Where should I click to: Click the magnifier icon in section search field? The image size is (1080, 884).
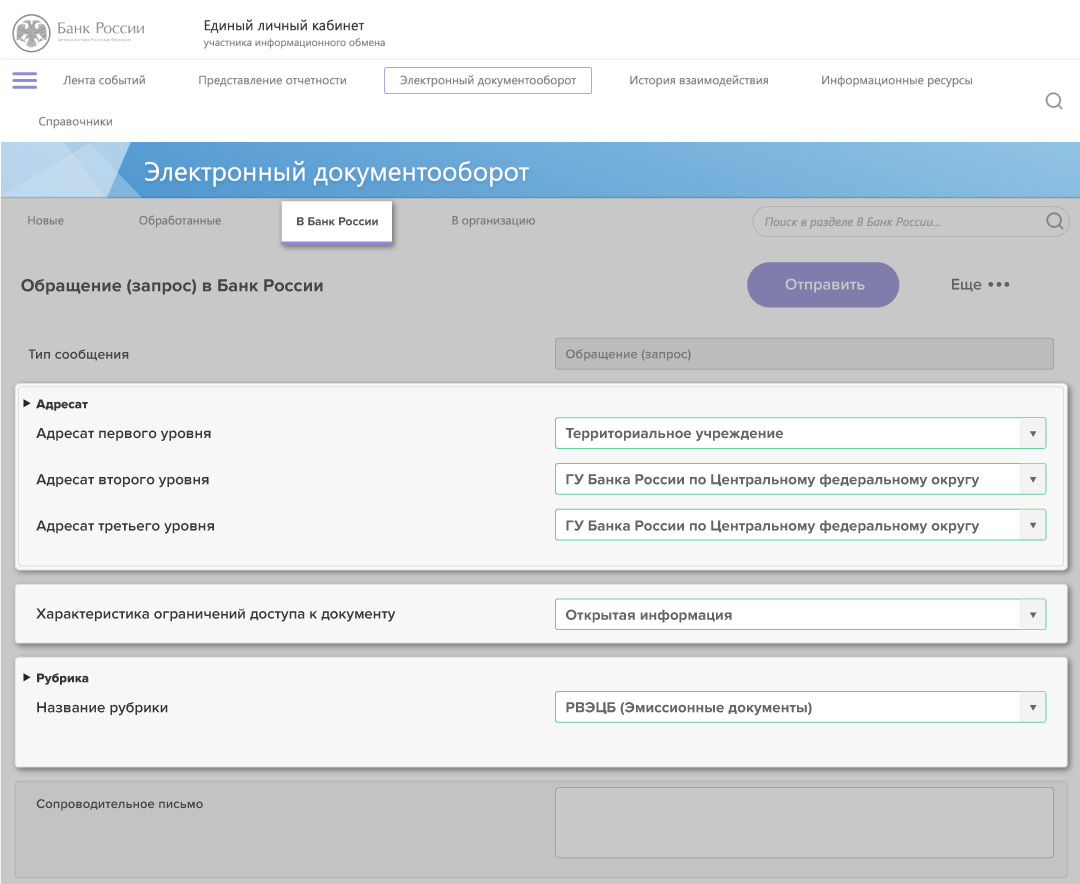pyautogui.click(x=1055, y=221)
